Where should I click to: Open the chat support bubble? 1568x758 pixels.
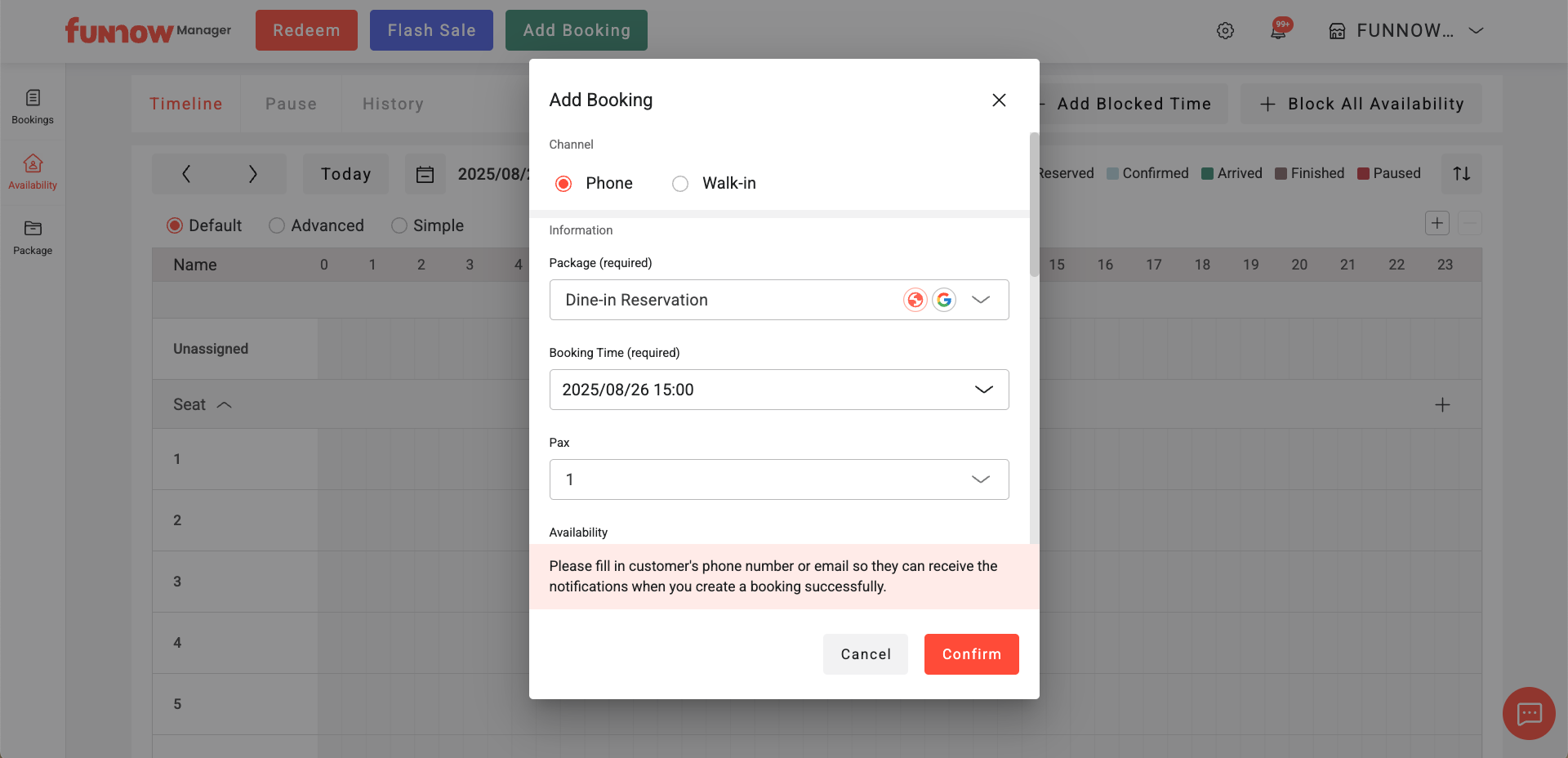1528,713
